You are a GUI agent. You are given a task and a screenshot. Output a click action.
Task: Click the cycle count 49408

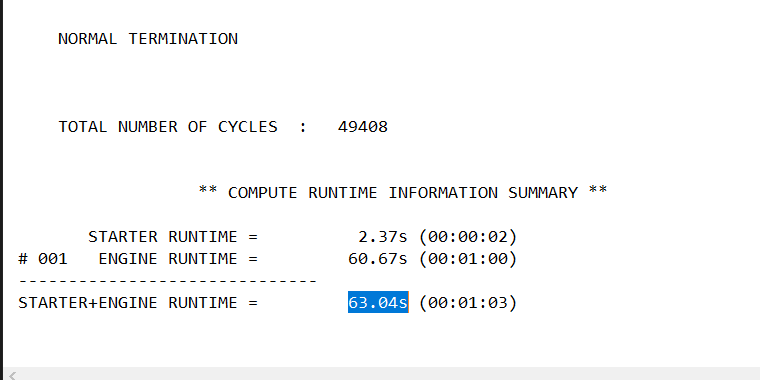363,127
